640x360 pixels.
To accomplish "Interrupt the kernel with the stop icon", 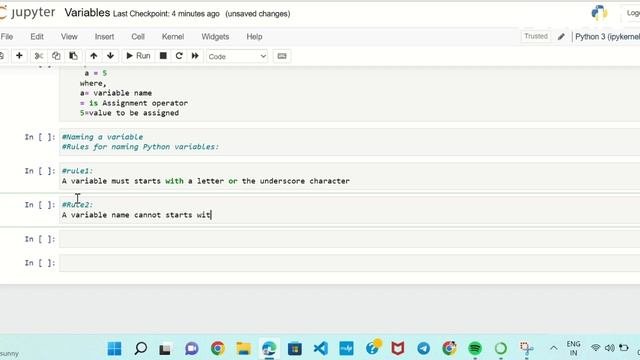I will coord(163,56).
